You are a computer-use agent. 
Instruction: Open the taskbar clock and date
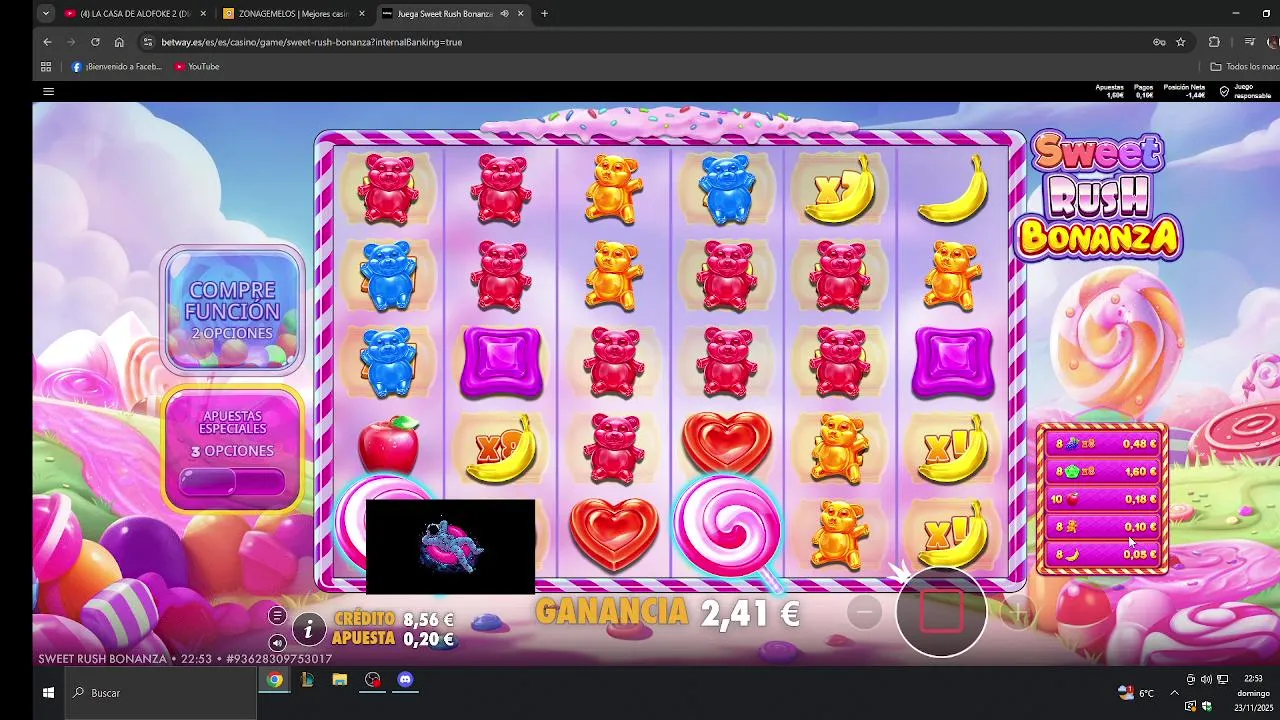(x=1253, y=692)
